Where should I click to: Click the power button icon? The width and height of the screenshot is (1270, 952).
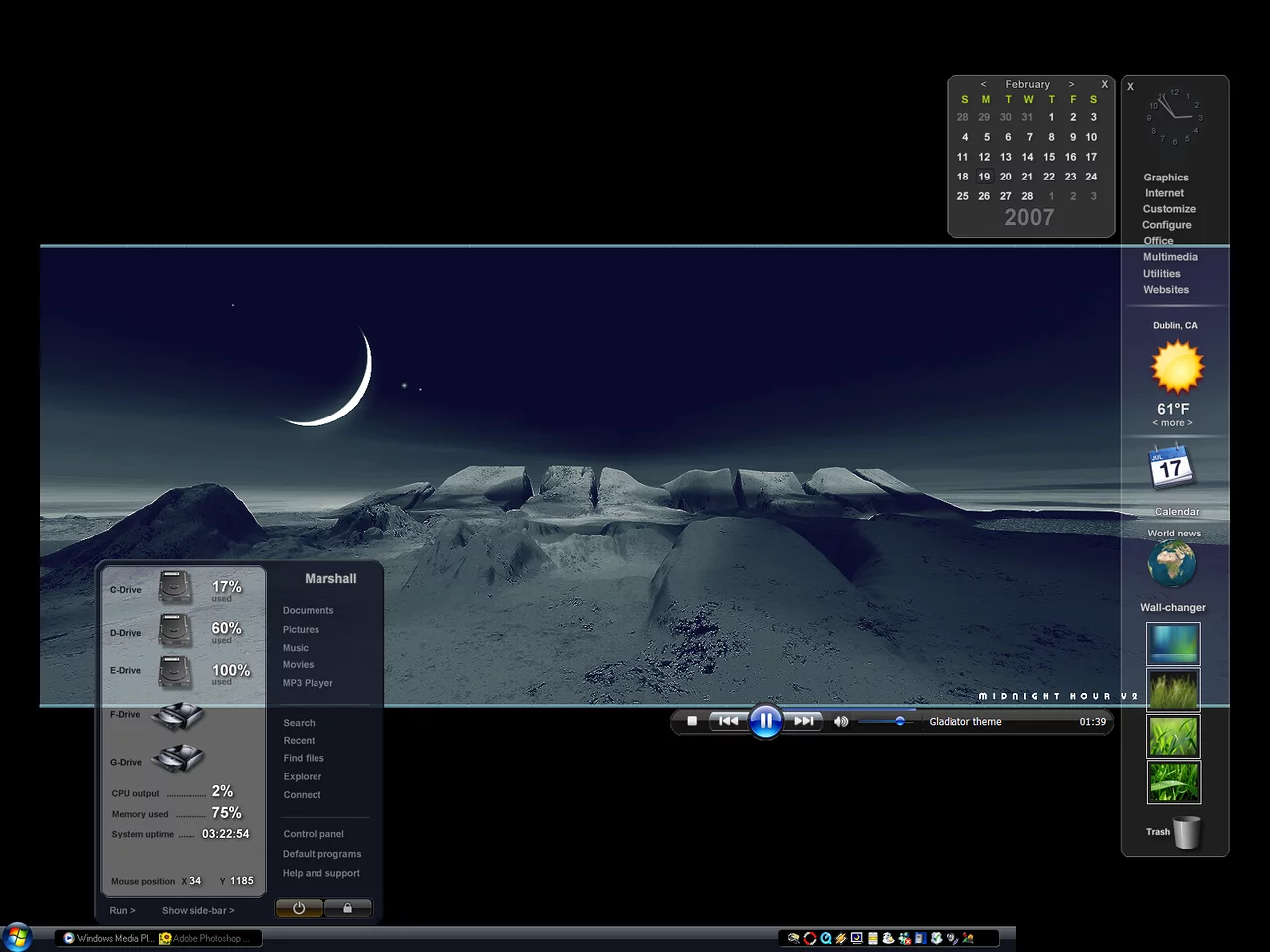click(x=299, y=908)
